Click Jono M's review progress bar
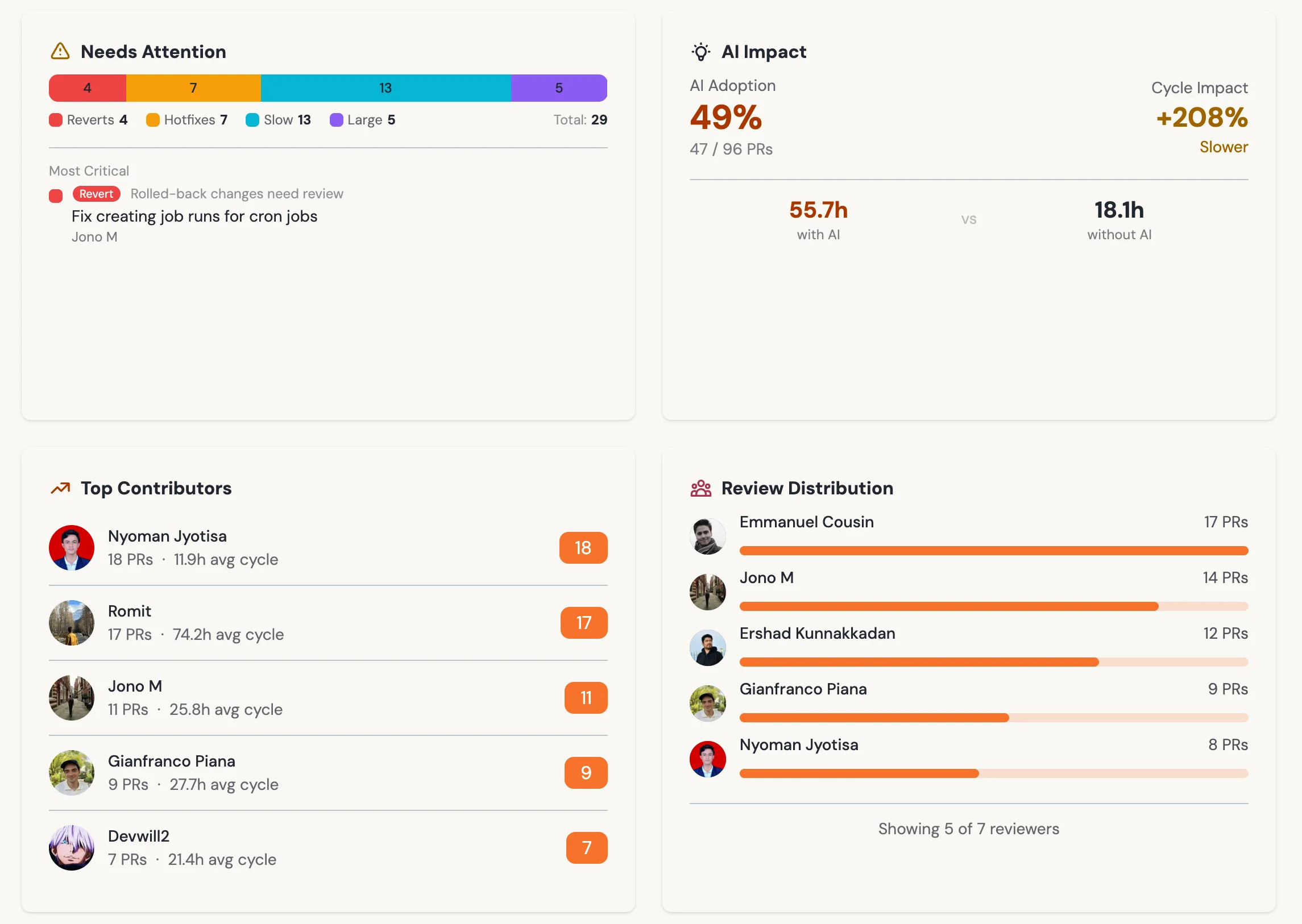 coord(993,606)
